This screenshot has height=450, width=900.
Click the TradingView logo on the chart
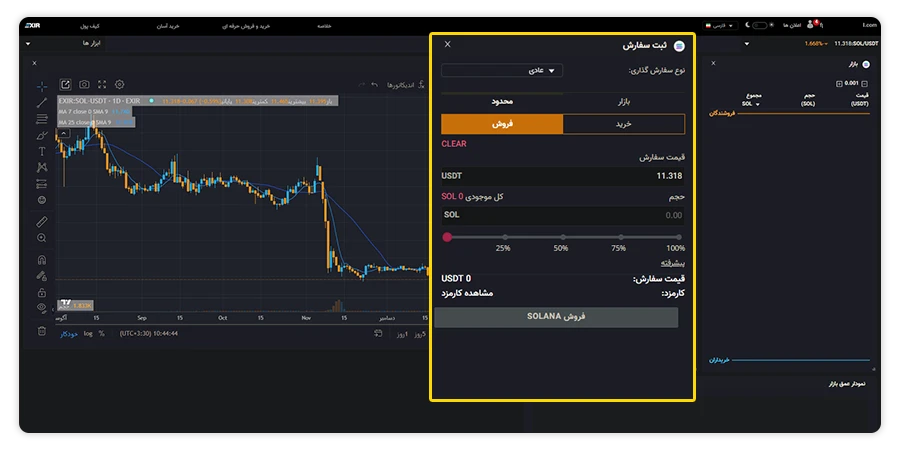[x=64, y=302]
